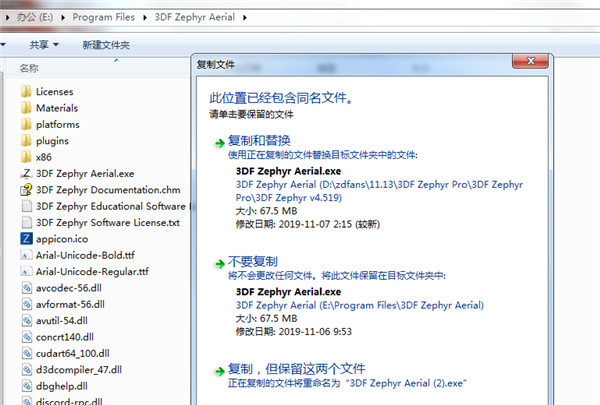This screenshot has height=405, width=600.
Task: Click the cudart64_100.dll file icon
Action: pos(26,353)
